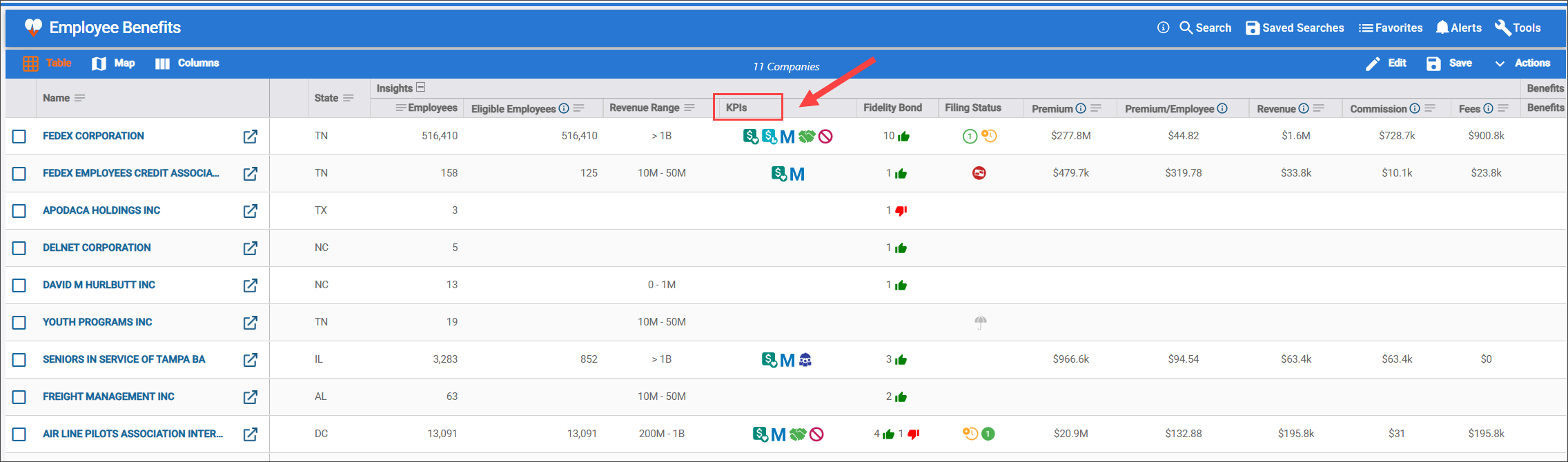Open the Columns chooser

[x=187, y=63]
